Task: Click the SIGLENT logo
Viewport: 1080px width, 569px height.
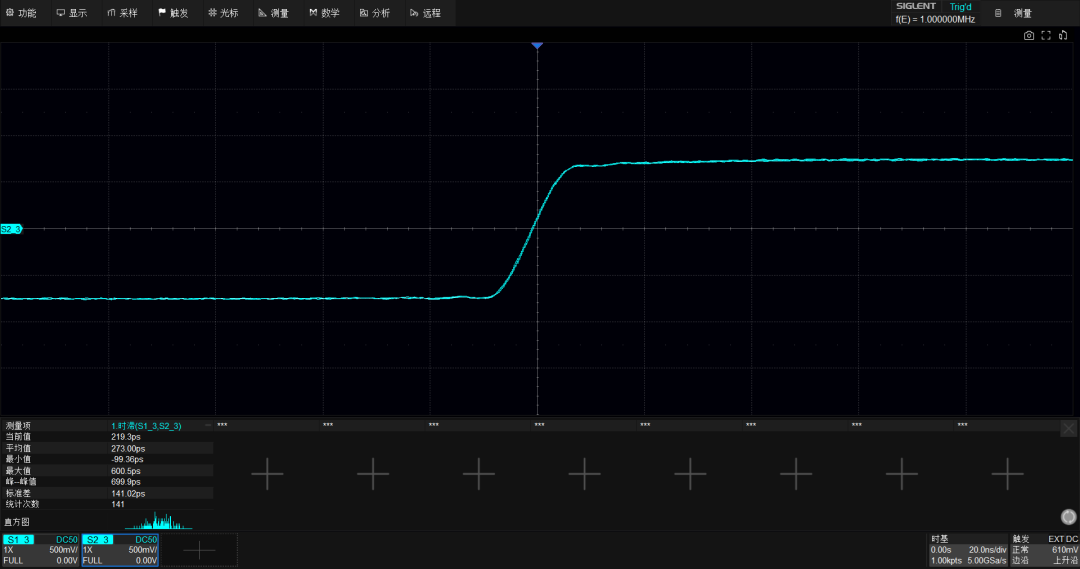Action: point(915,6)
